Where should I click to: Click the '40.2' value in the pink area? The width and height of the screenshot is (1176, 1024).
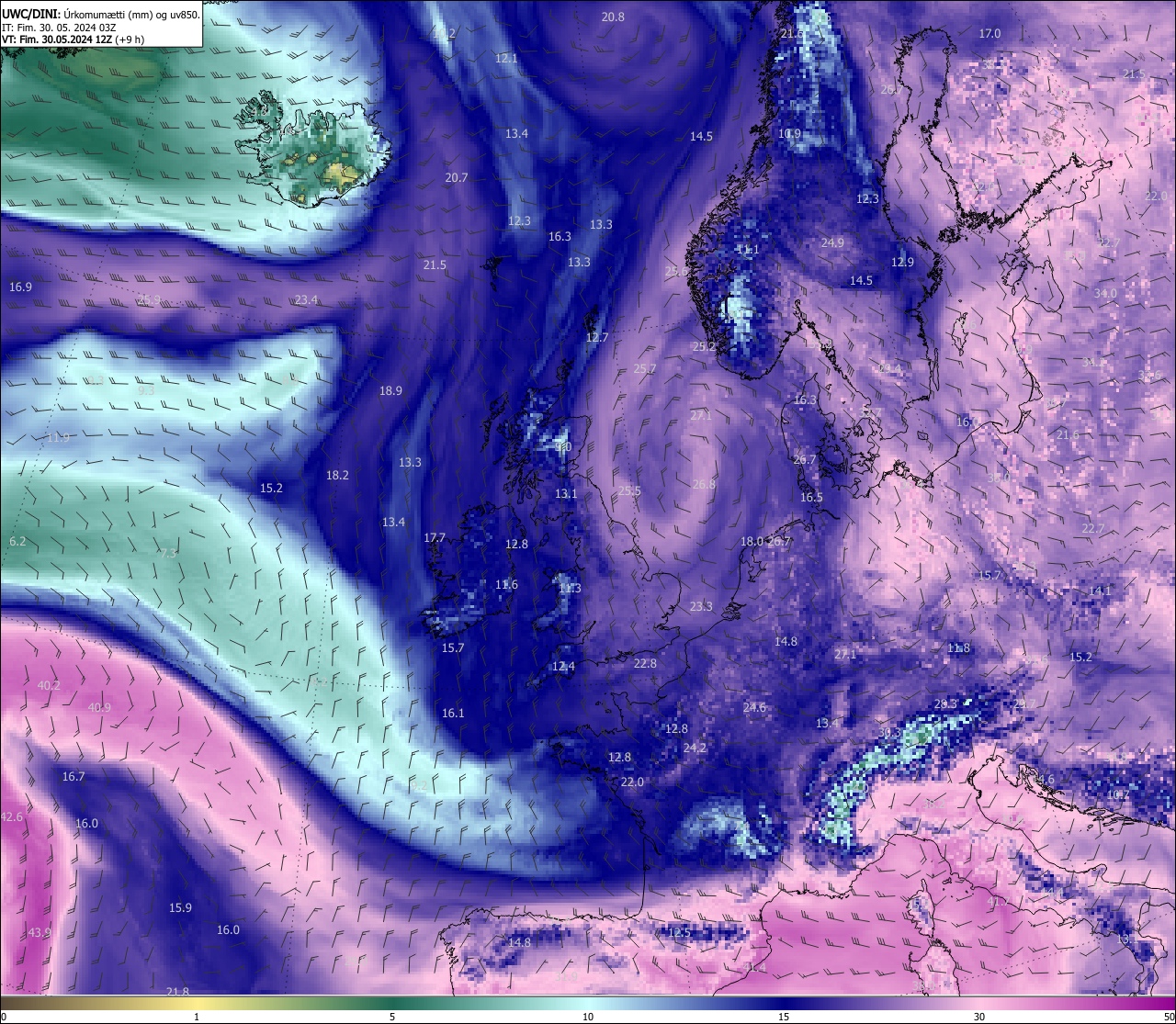[x=49, y=686]
